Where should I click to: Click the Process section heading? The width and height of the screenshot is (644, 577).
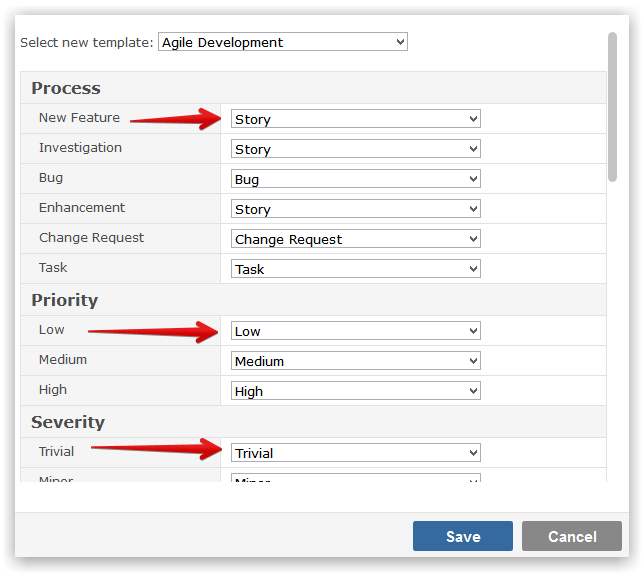pos(66,88)
